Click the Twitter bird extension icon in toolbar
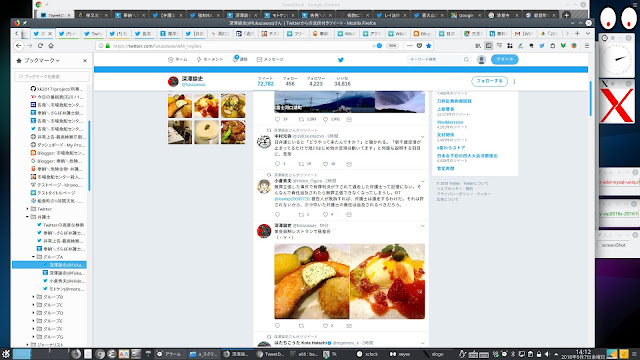640x360 pixels. (542, 46)
